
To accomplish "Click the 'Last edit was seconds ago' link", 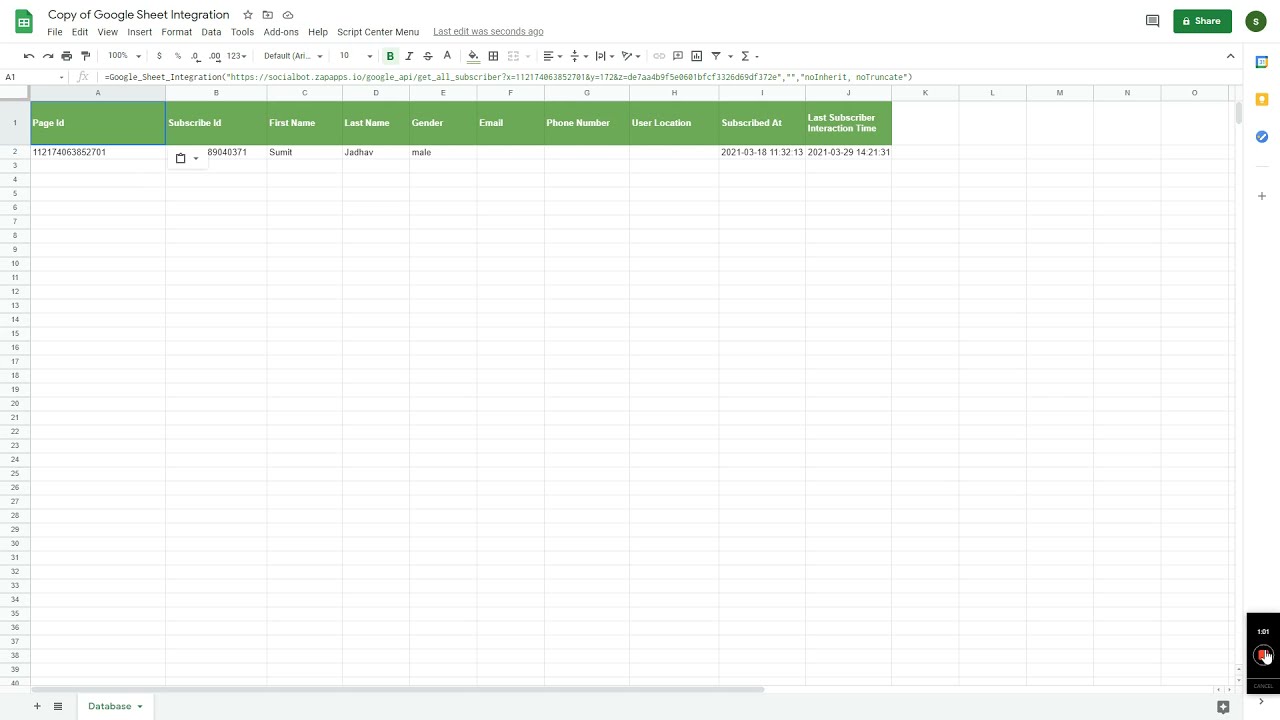I will (x=488, y=32).
